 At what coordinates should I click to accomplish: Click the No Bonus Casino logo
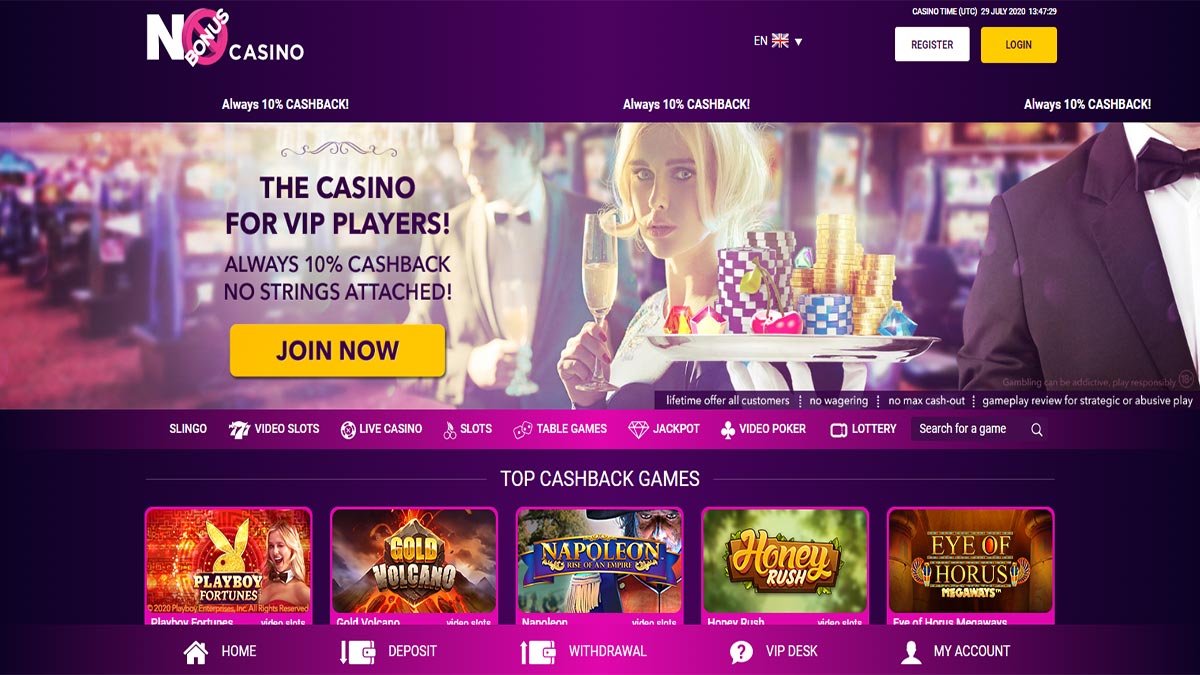coord(225,40)
